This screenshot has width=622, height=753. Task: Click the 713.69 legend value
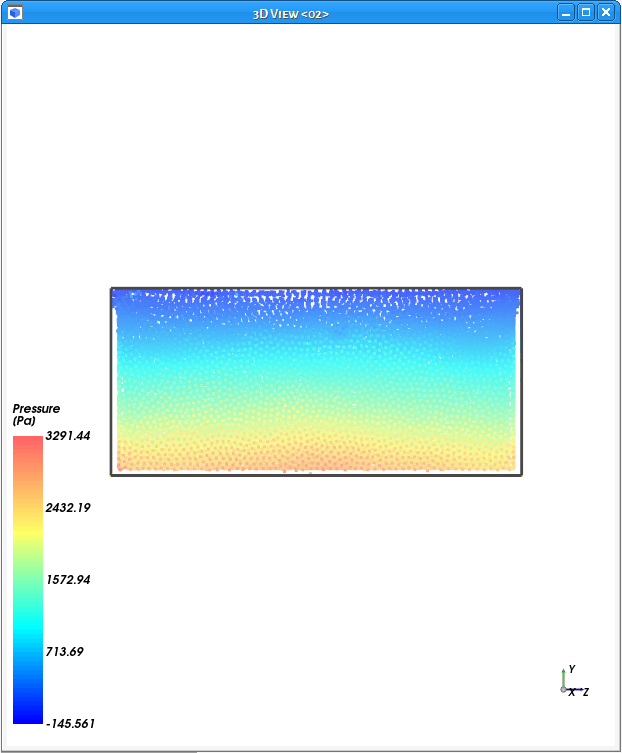pos(64,652)
